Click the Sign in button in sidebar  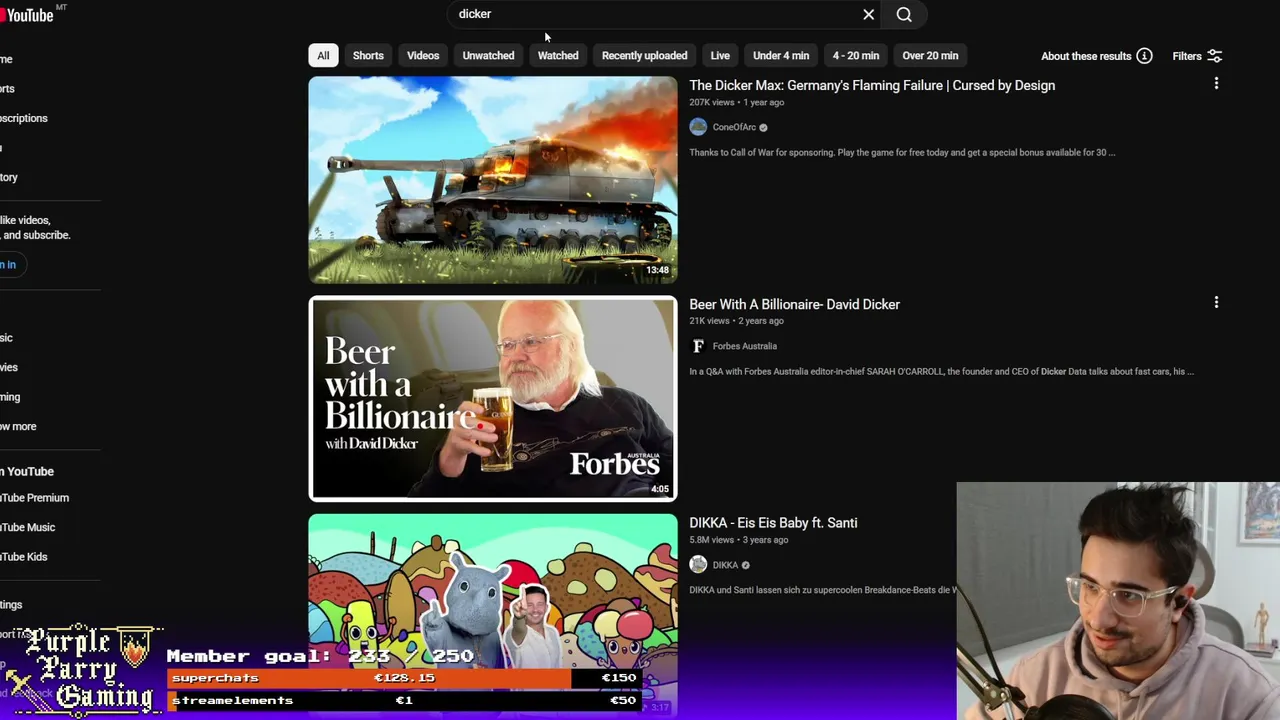pyautogui.click(x=10, y=264)
